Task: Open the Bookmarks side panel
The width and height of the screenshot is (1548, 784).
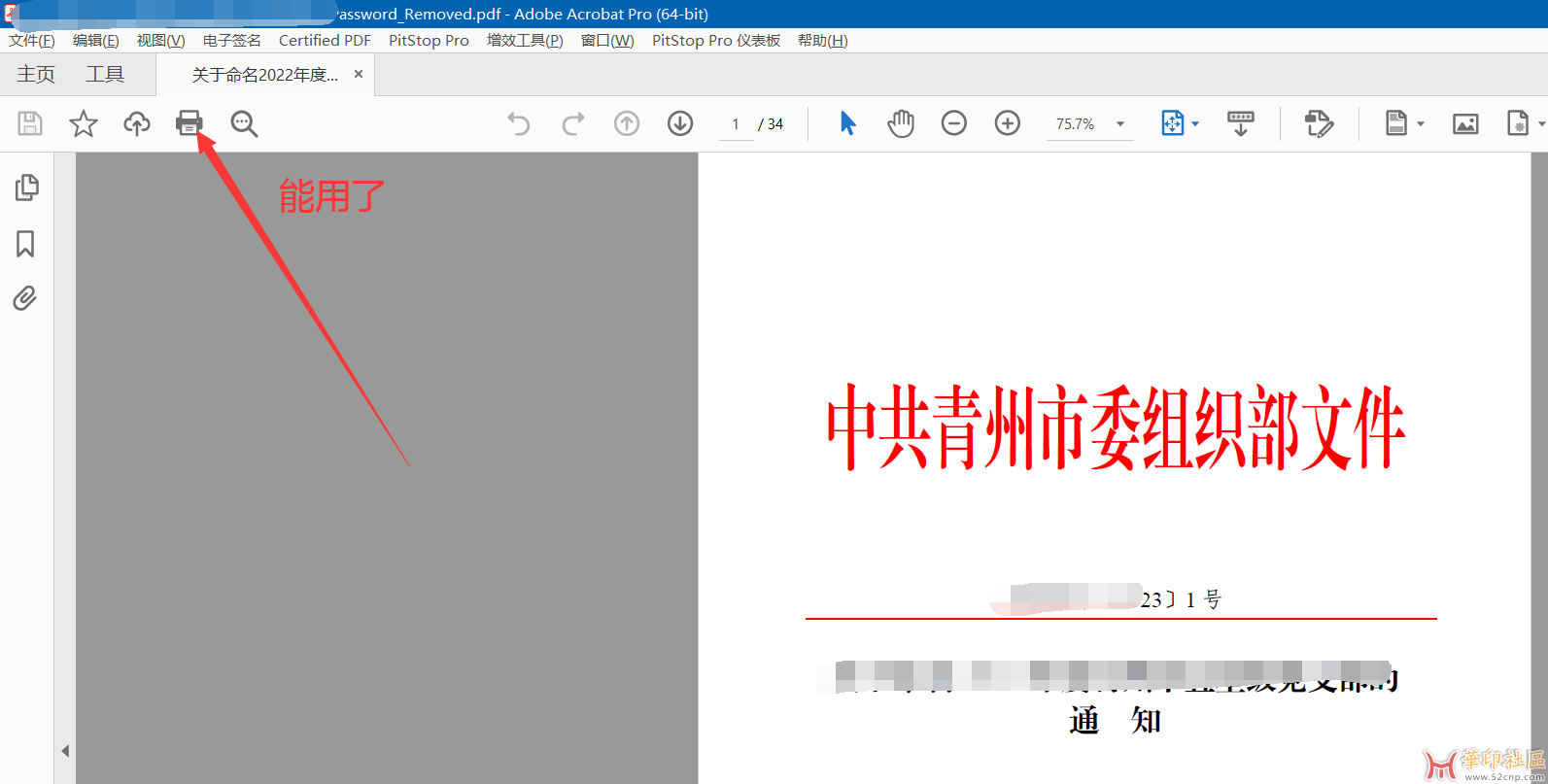Action: point(26,244)
